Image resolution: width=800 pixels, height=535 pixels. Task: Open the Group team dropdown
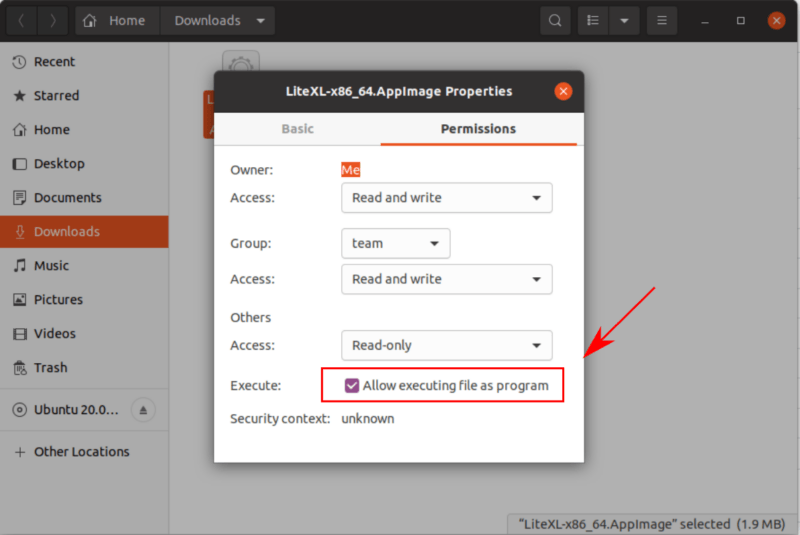coord(395,243)
